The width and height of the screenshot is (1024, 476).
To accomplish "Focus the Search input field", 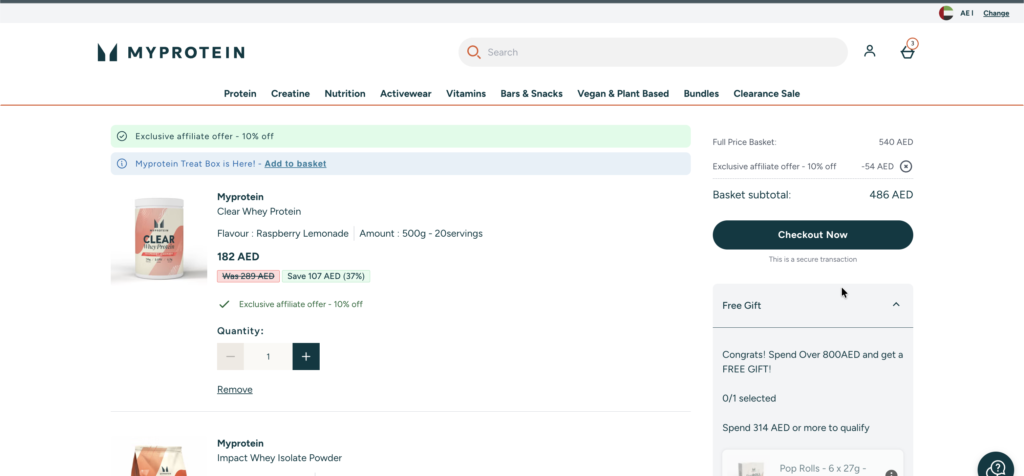I will coord(653,52).
